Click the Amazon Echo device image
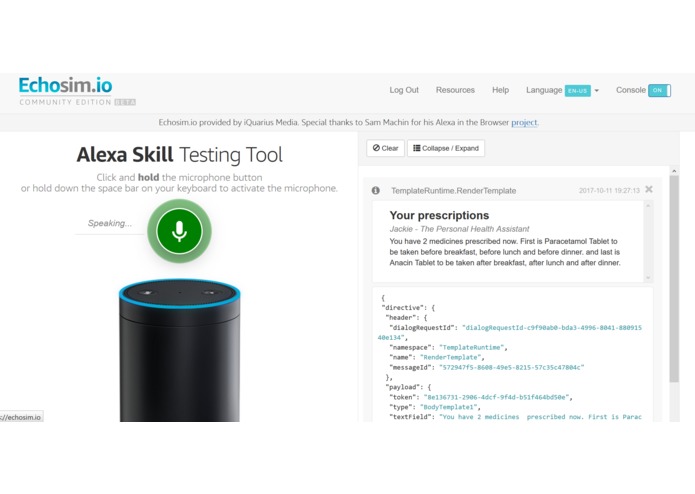Image resolution: width=695 pixels, height=494 pixels. [x=180, y=350]
